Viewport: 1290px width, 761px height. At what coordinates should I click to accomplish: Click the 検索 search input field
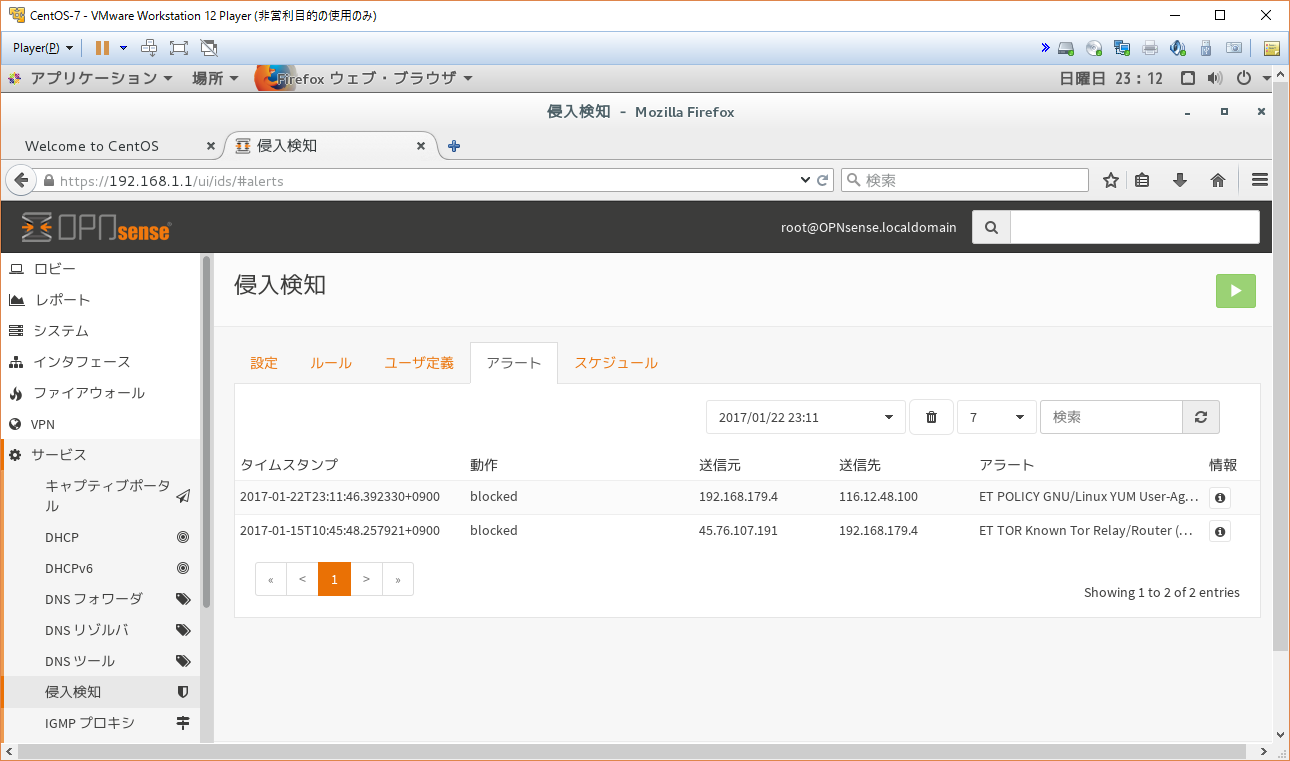[x=1111, y=417]
